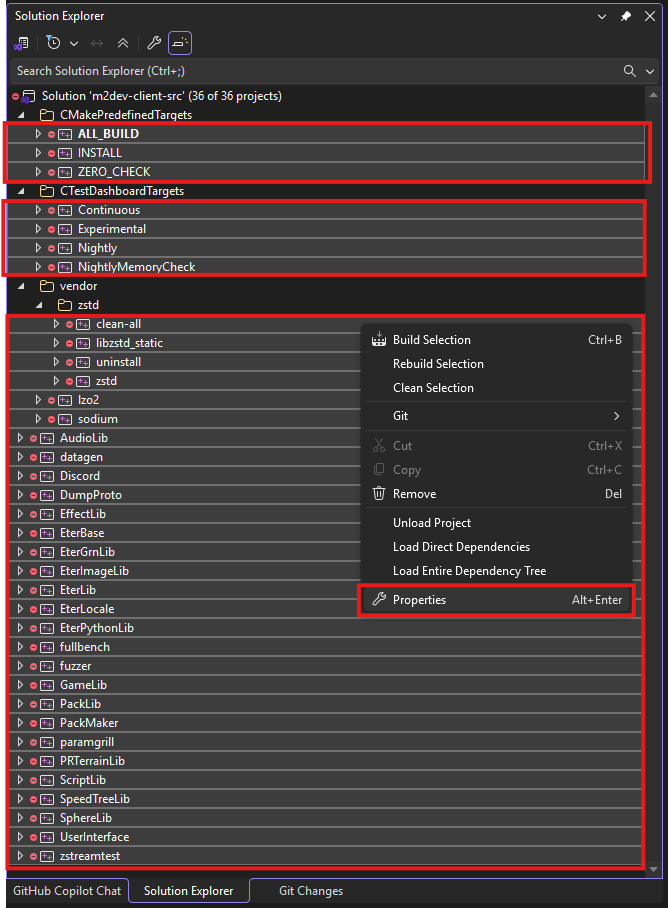
Task: Open the Window Position dropdown in title bar
Action: click(602, 16)
